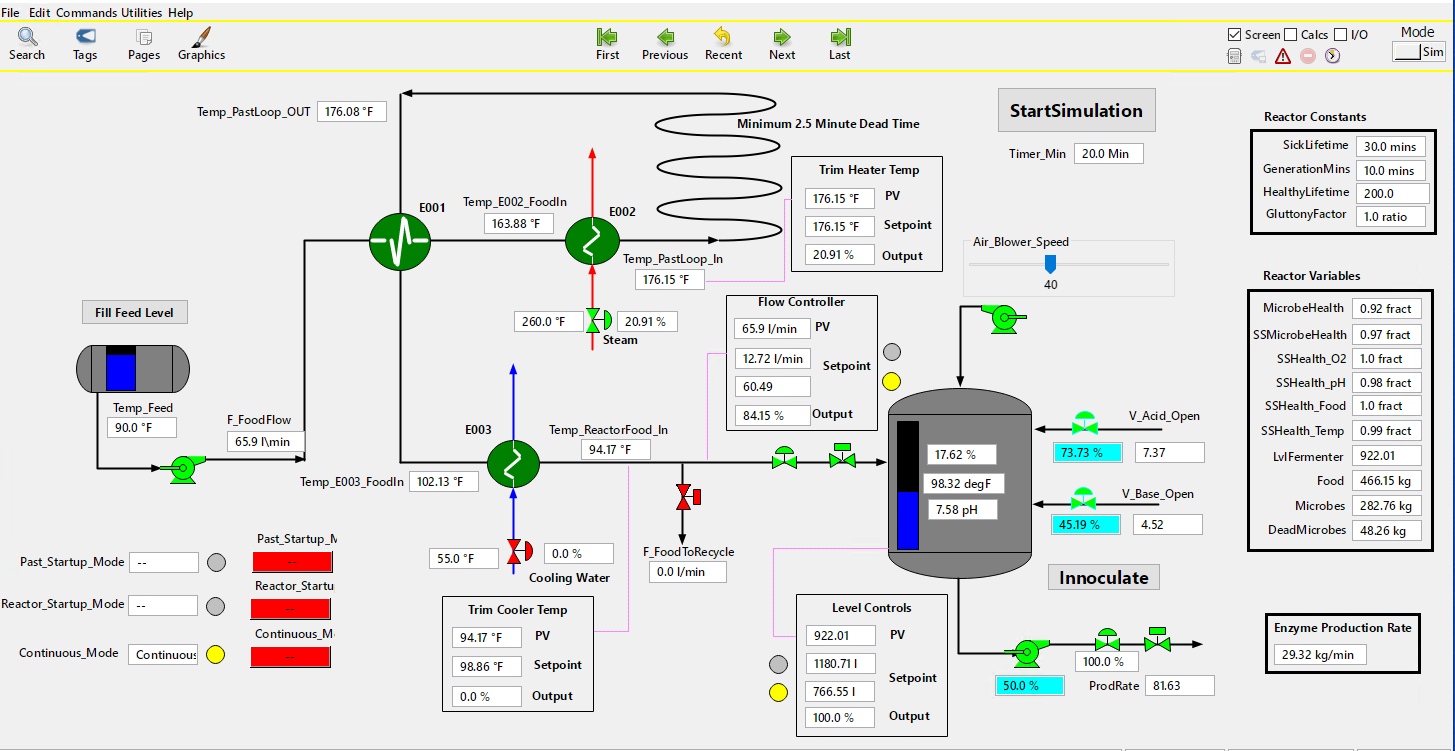The image size is (1455, 751).
Task: Open the Pages tool
Action: [144, 44]
